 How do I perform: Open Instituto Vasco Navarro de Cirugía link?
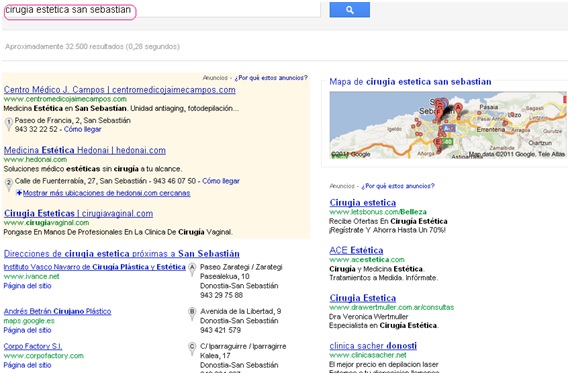(95, 267)
